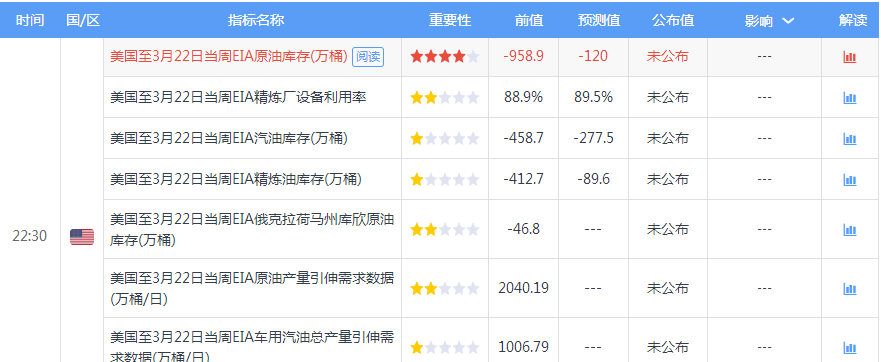
Task: Open the 美国至3月22日当周EIA原油库存(万桶) link
Action: (229, 57)
